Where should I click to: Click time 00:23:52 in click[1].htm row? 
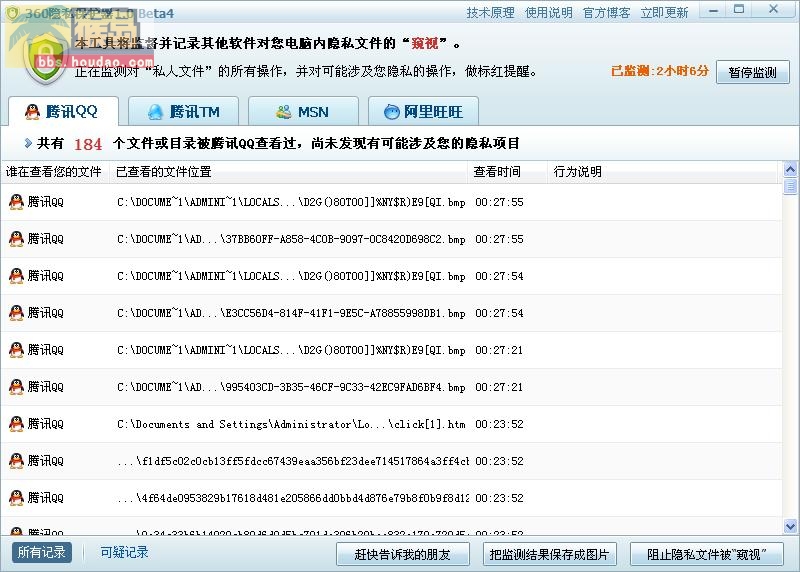coord(499,424)
